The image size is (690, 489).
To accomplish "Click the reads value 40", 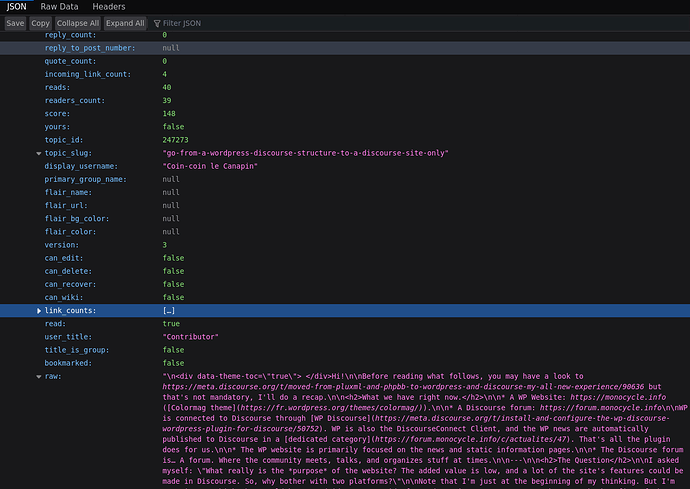I will (167, 88).
